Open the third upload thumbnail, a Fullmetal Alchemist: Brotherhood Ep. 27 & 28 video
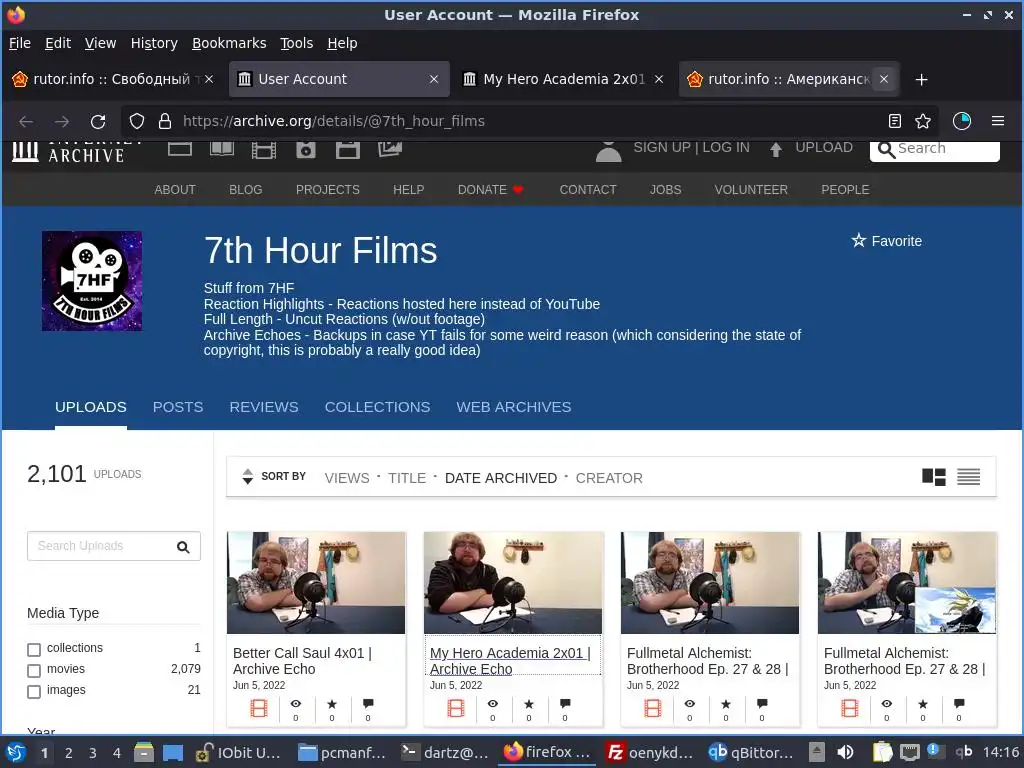The width and height of the screenshot is (1024, 768). coord(710,583)
